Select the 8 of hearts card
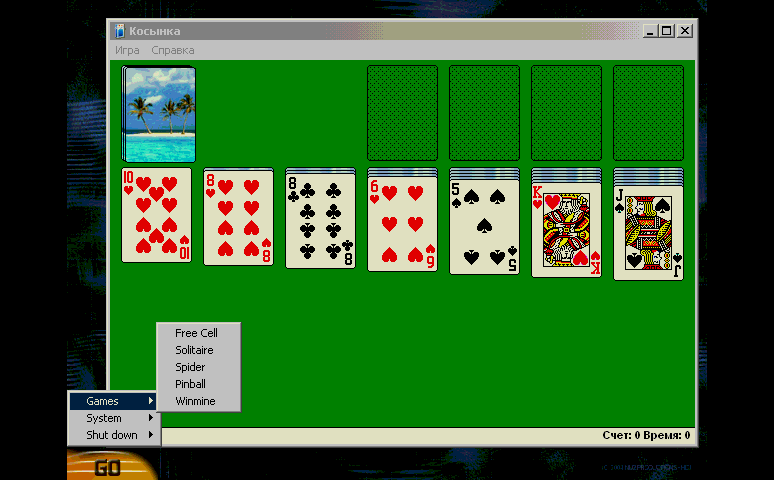Image resolution: width=774 pixels, height=480 pixels. (x=239, y=217)
